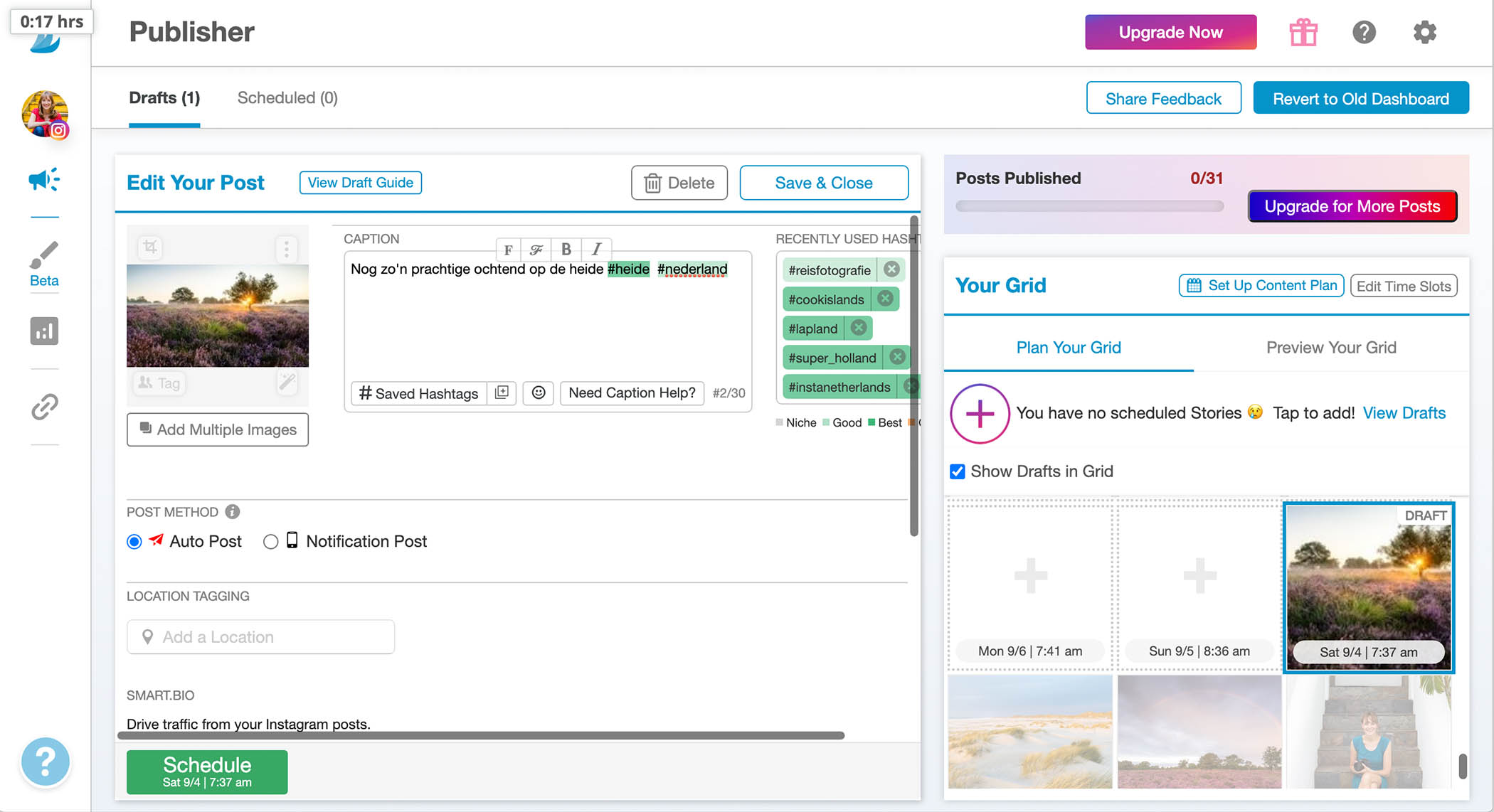The image size is (1494, 812).
Task: Expand the Saved Hashtags list
Action: click(418, 393)
